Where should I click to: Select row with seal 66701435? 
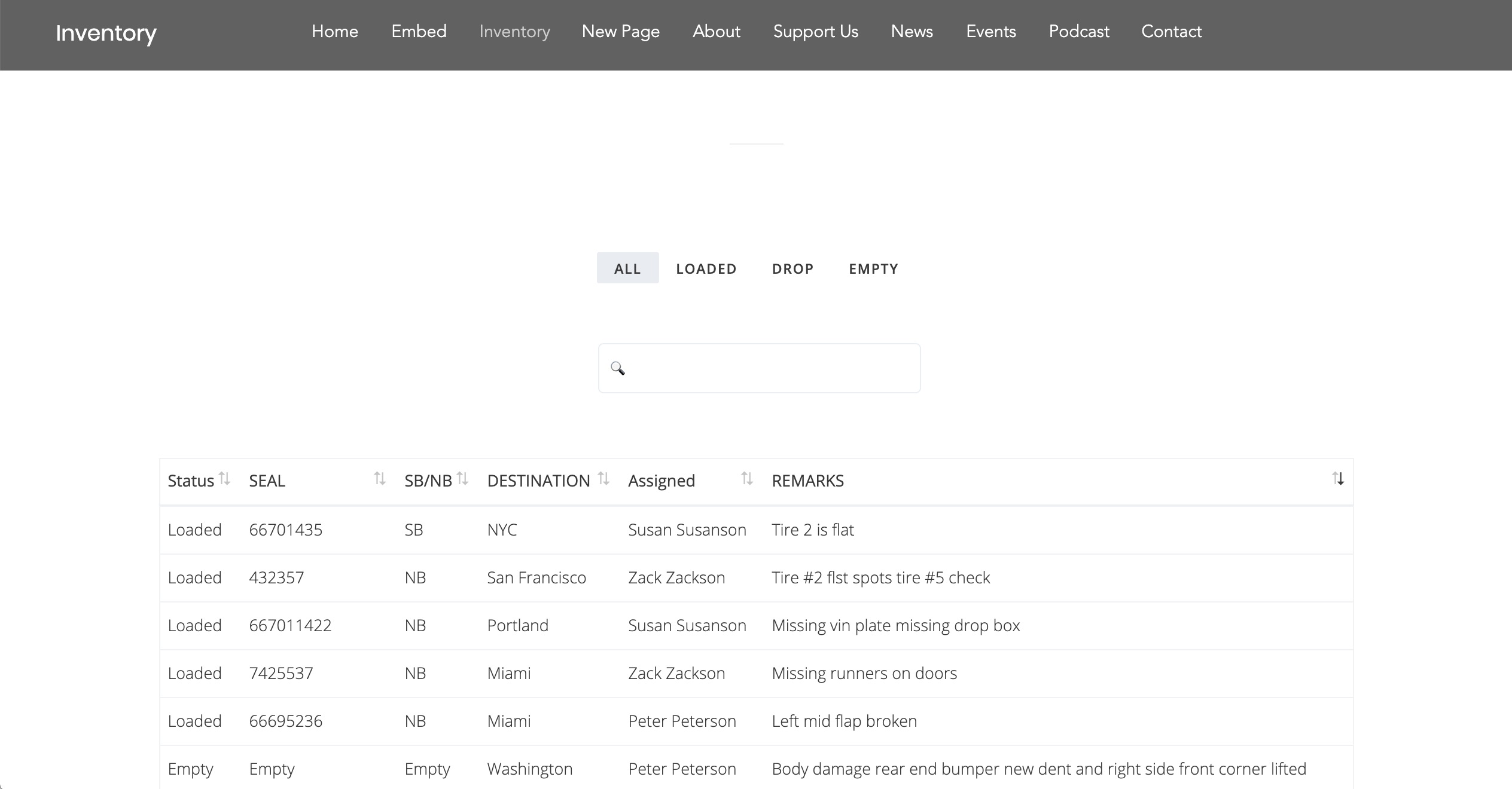click(x=286, y=530)
